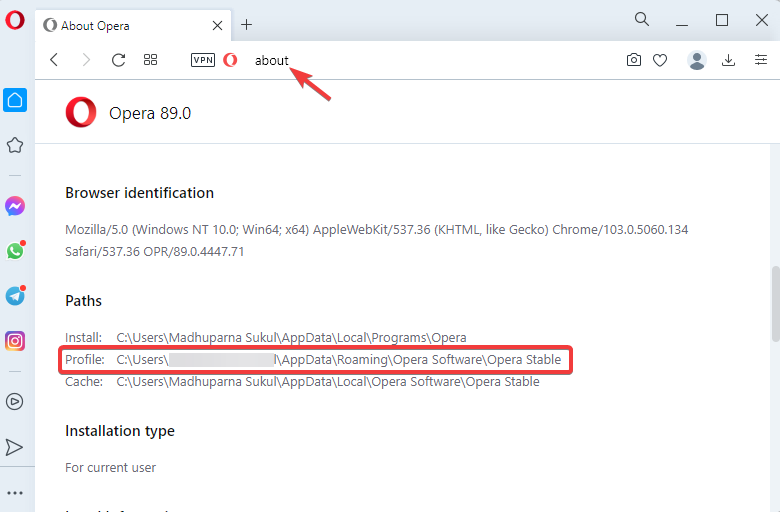Reload the current page

click(118, 60)
